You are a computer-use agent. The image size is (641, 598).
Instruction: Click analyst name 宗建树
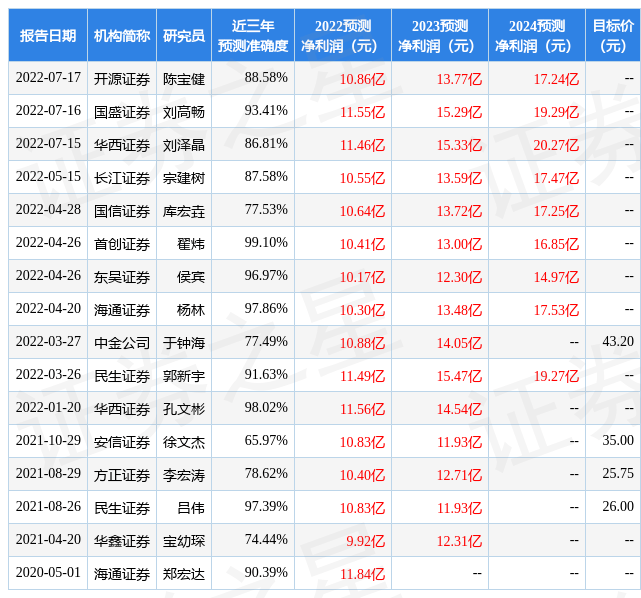[184, 178]
